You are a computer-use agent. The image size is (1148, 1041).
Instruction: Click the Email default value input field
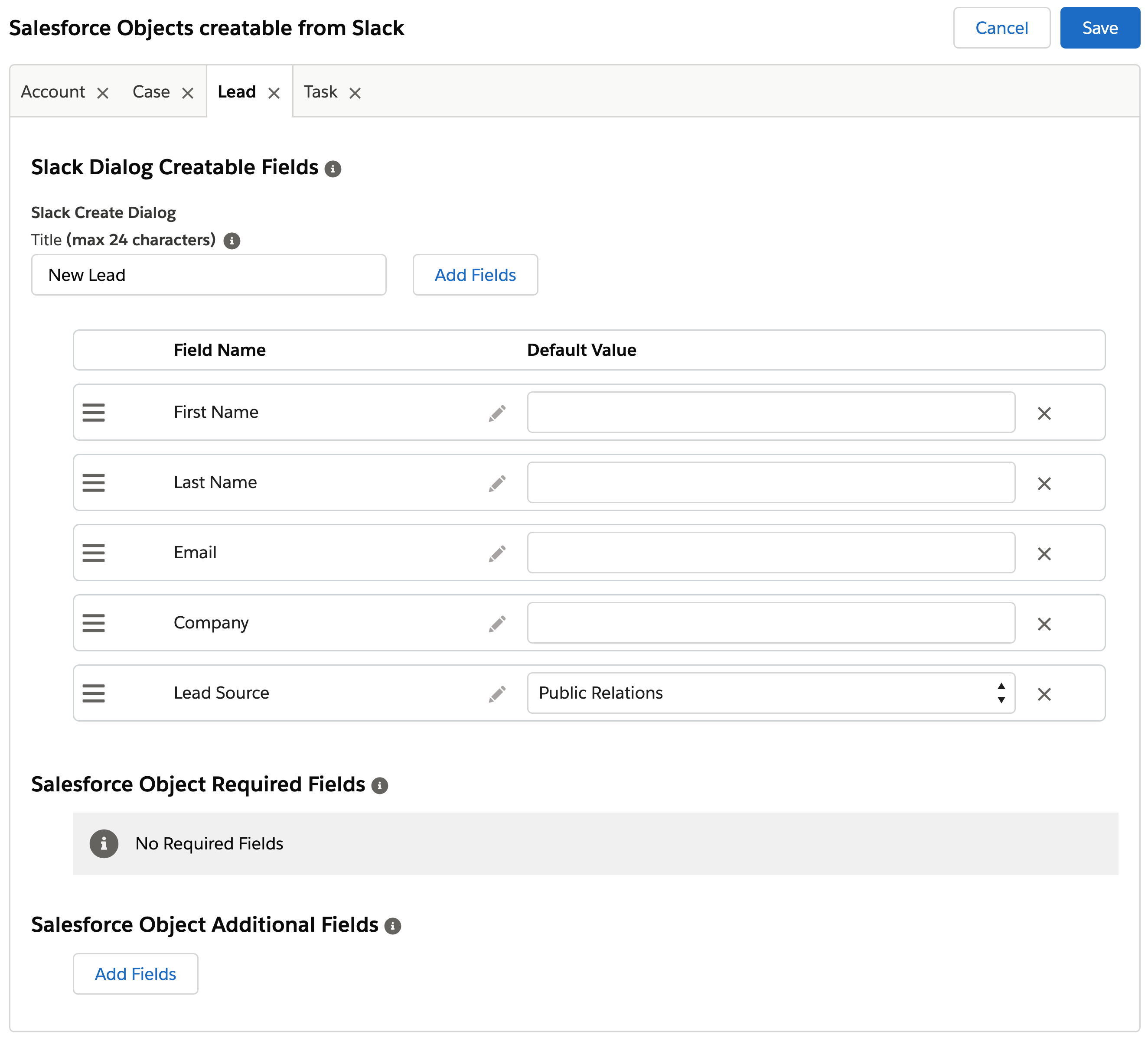click(770, 553)
